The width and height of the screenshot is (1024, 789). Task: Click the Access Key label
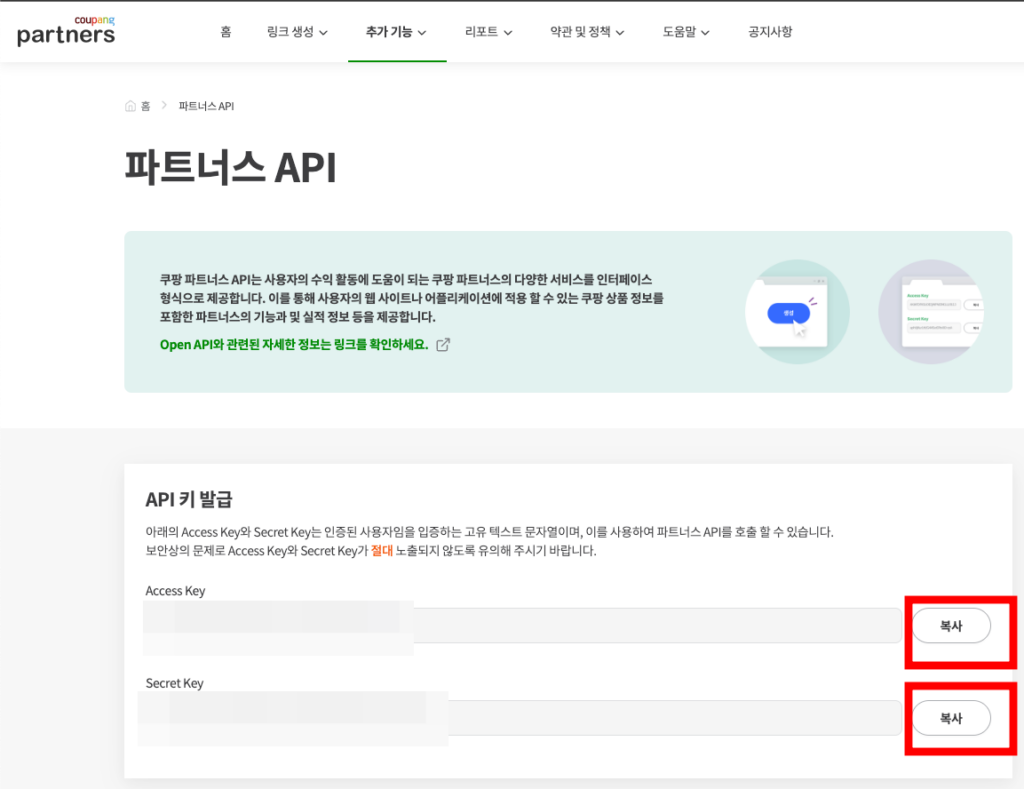click(x=175, y=590)
